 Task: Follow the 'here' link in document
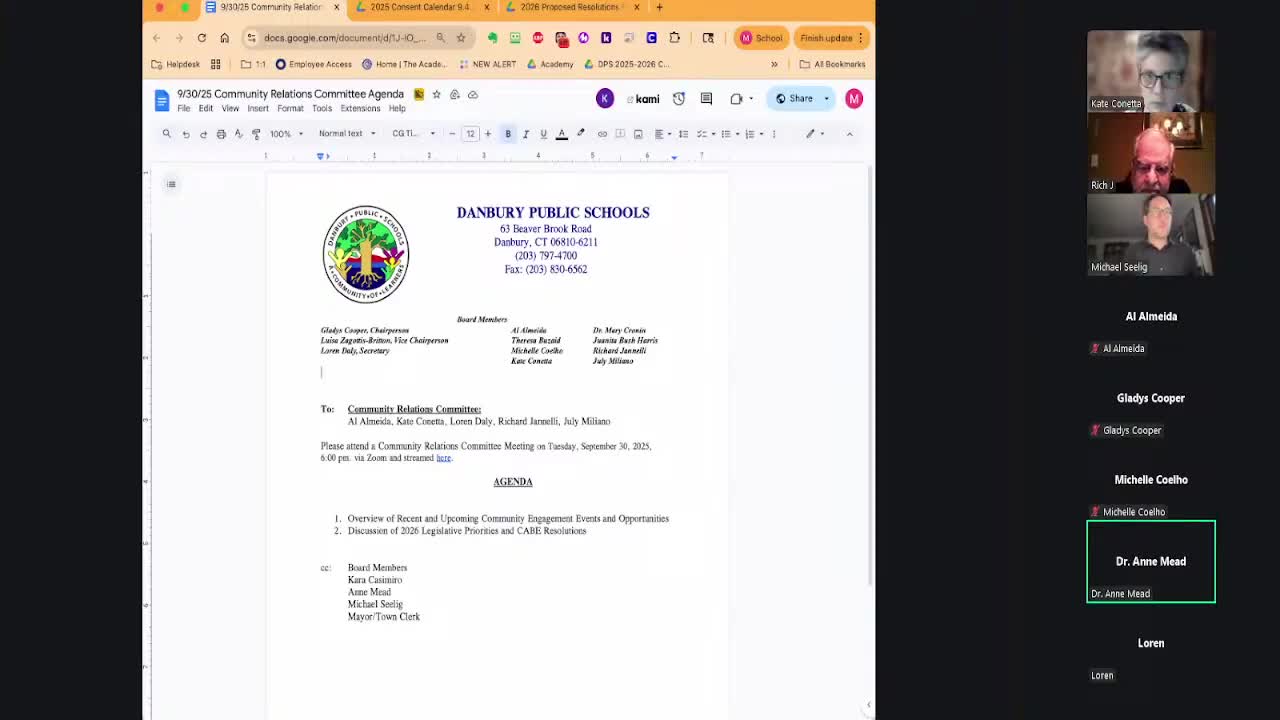(x=443, y=458)
